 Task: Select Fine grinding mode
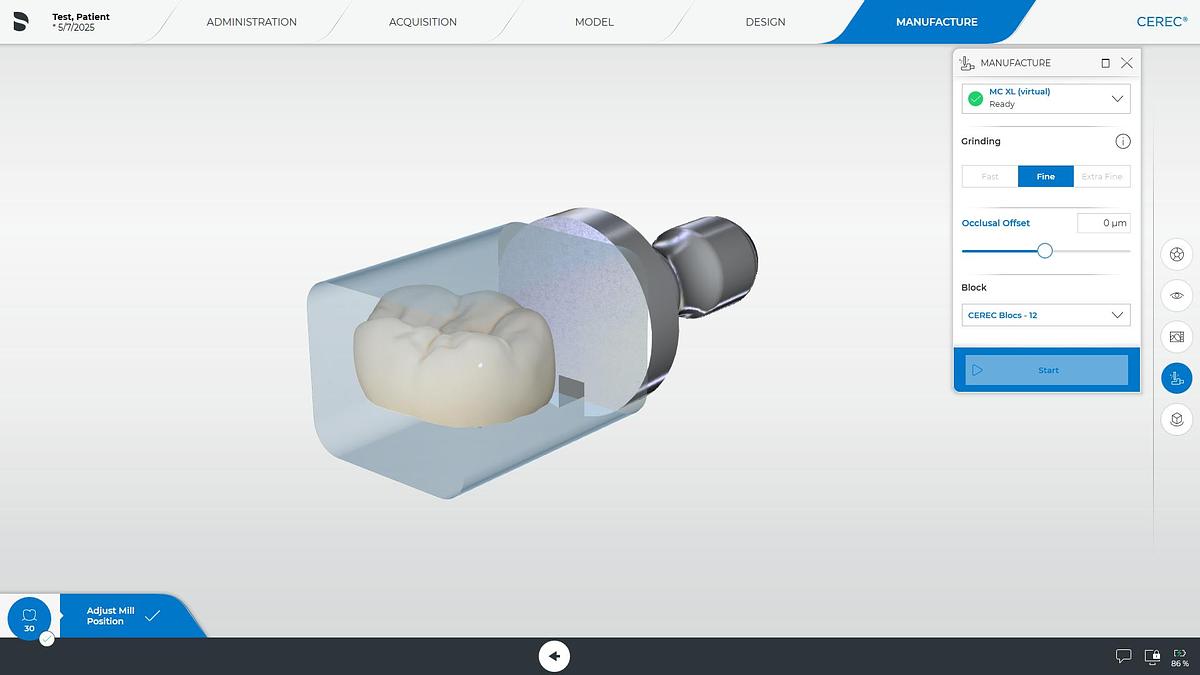(1045, 177)
